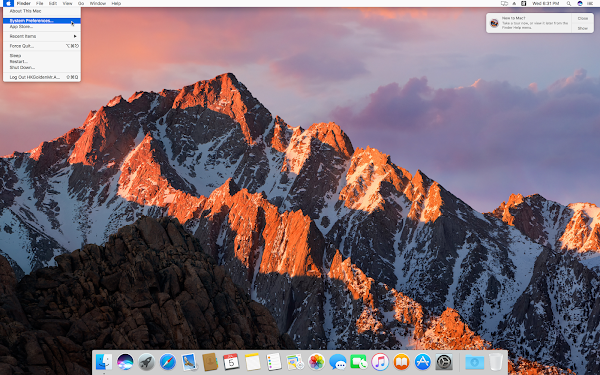Open Notes icon in Dock
The width and height of the screenshot is (600, 375).
(253, 362)
